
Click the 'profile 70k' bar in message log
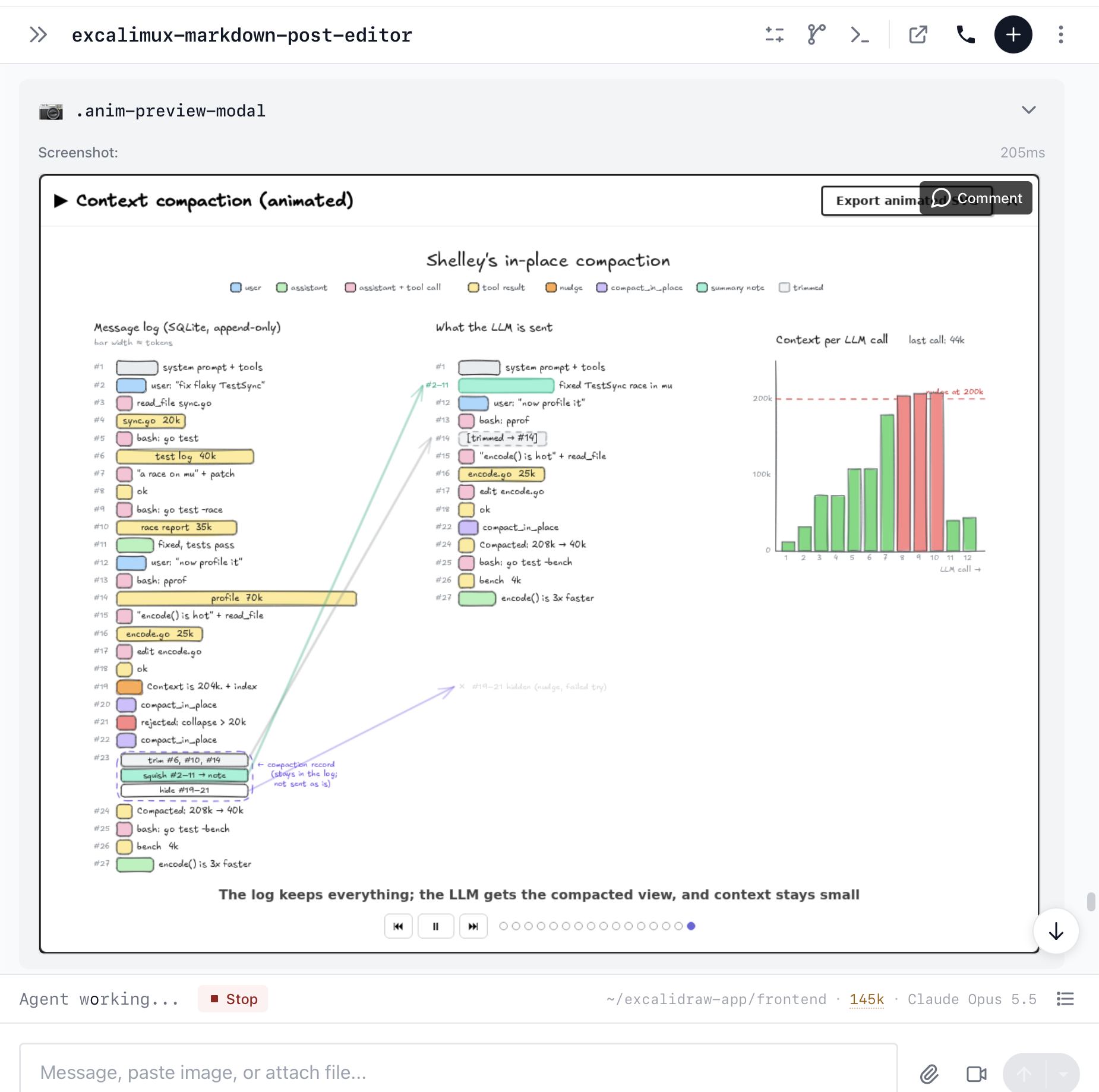point(236,598)
